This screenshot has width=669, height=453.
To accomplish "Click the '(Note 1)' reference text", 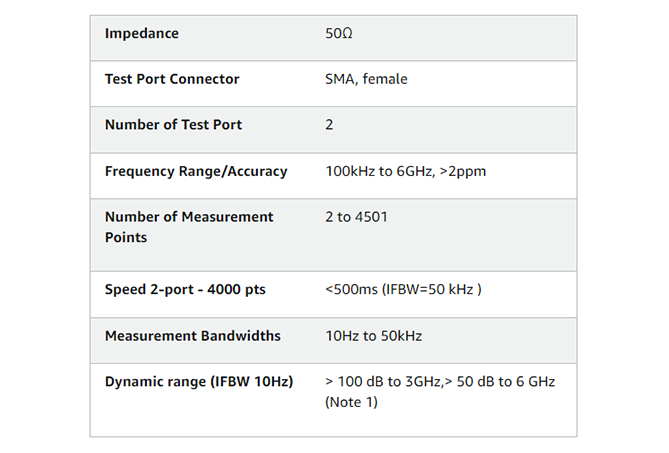I will pos(352,402).
